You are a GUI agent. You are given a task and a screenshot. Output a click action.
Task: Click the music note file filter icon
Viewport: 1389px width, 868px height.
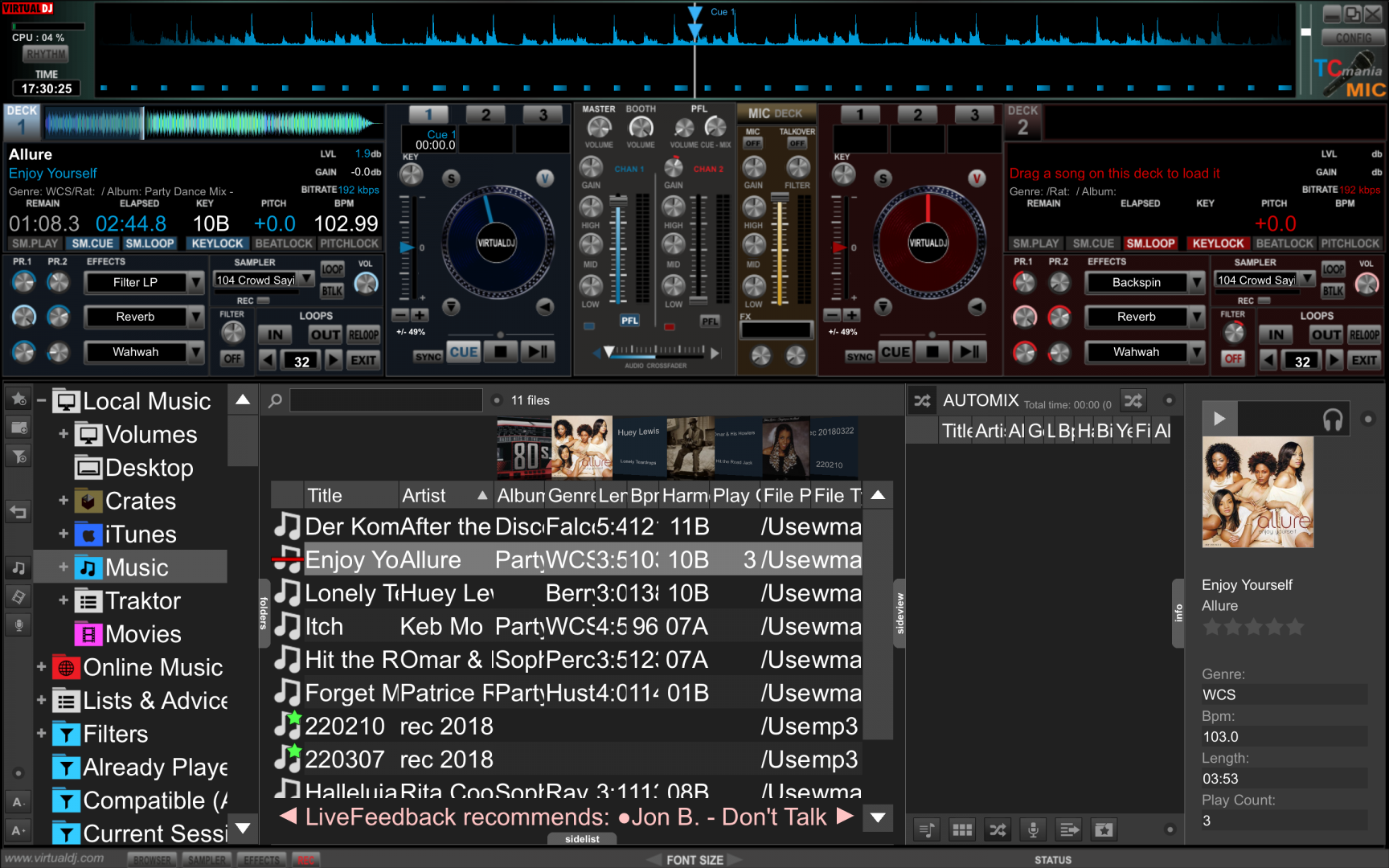tap(19, 567)
